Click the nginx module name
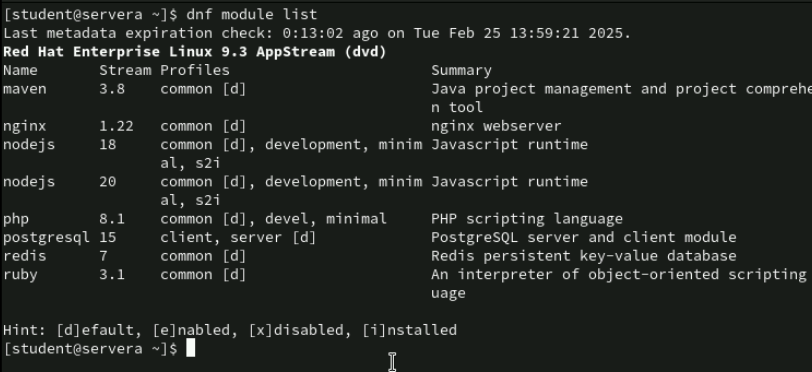Viewport: 812px width, 372px height. click(24, 126)
